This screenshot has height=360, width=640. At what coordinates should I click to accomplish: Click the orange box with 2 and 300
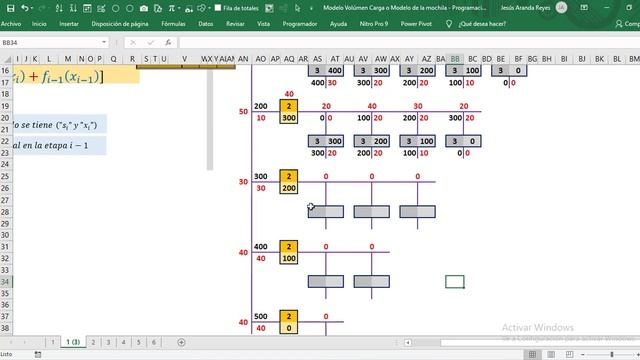pos(289,111)
